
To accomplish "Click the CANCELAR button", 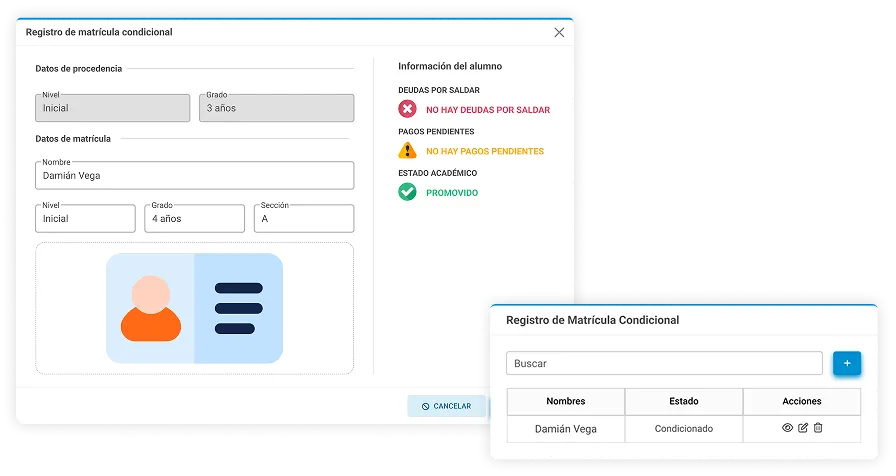I will coord(446,406).
